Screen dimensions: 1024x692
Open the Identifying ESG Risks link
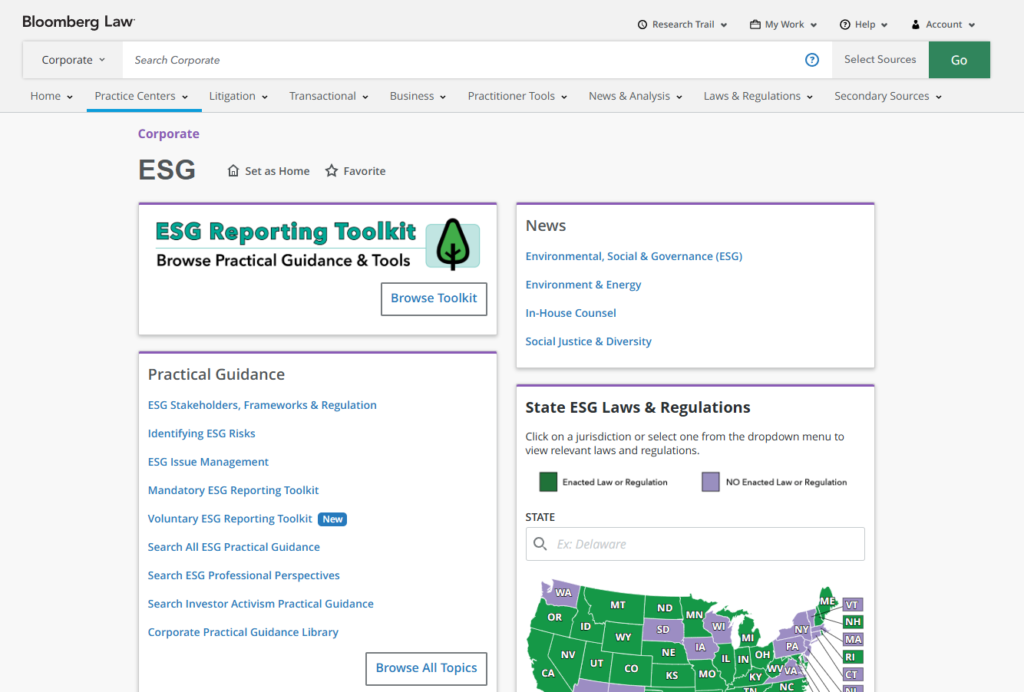201,434
